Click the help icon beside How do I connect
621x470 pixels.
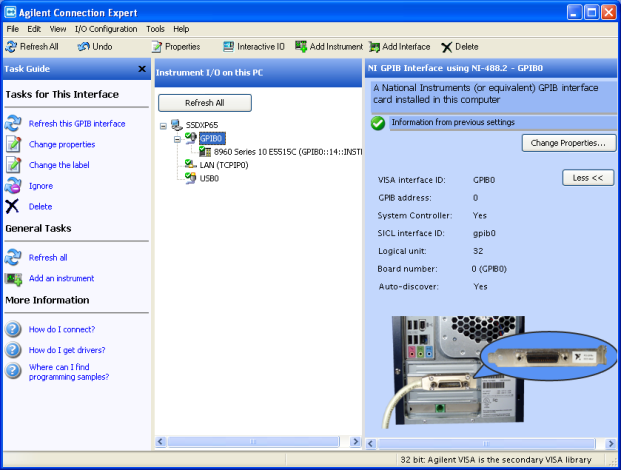point(13,329)
